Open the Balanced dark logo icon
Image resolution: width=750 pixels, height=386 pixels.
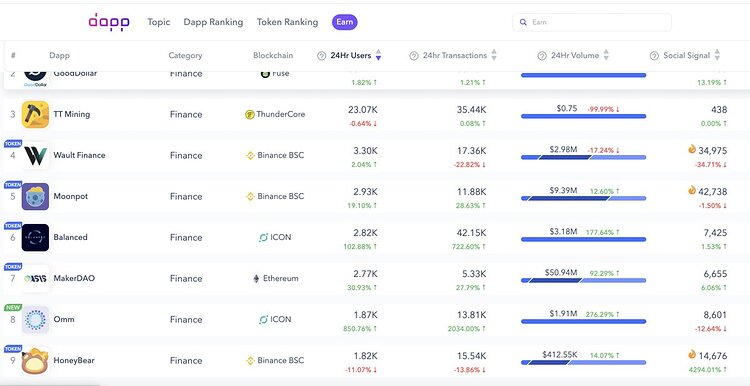[x=35, y=238]
